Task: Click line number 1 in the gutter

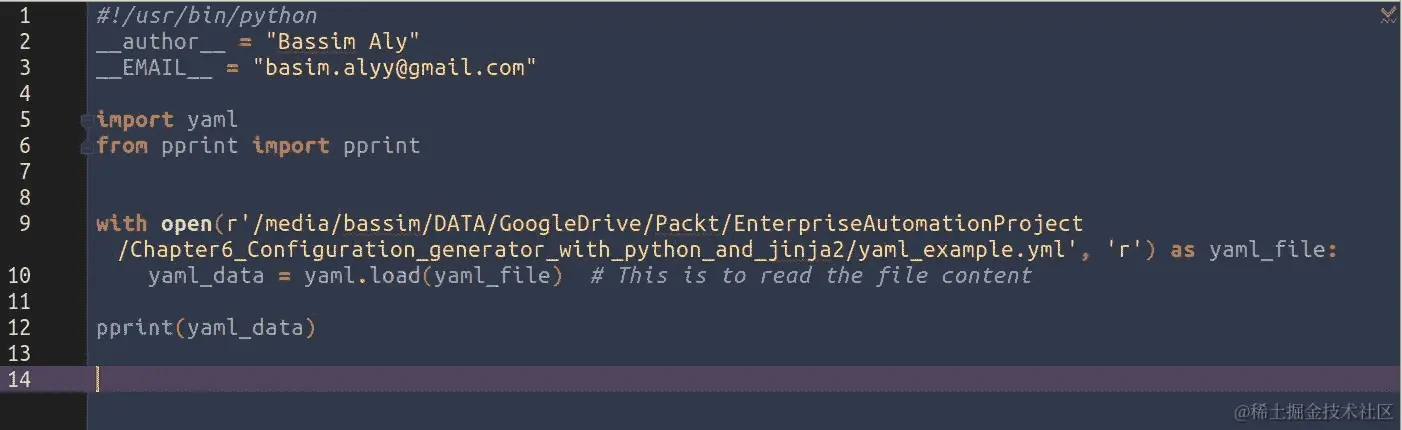Action: point(24,16)
